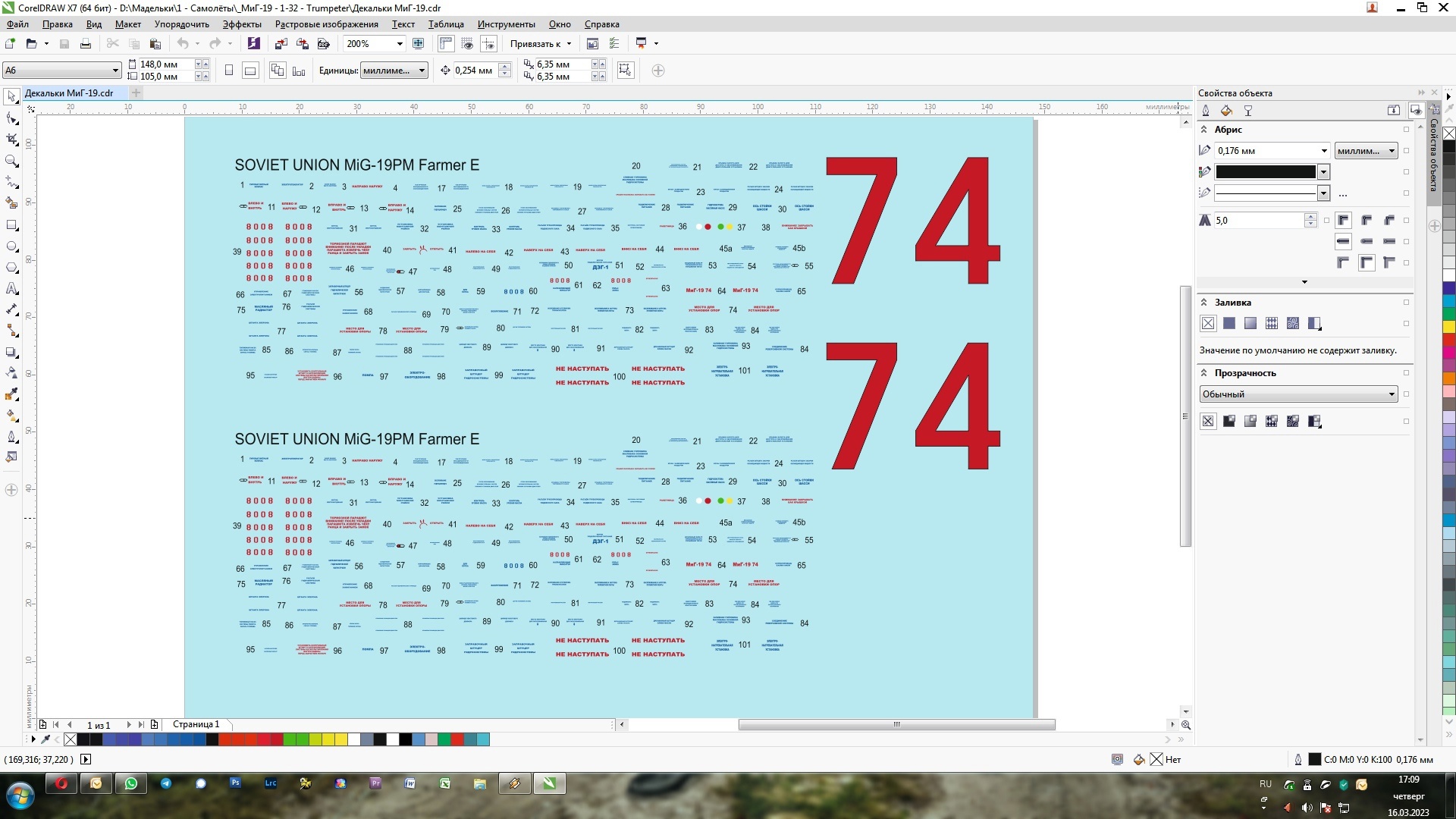The width and height of the screenshot is (1456, 819).
Task: Choose uniform fill in Заливка section
Action: click(1229, 324)
